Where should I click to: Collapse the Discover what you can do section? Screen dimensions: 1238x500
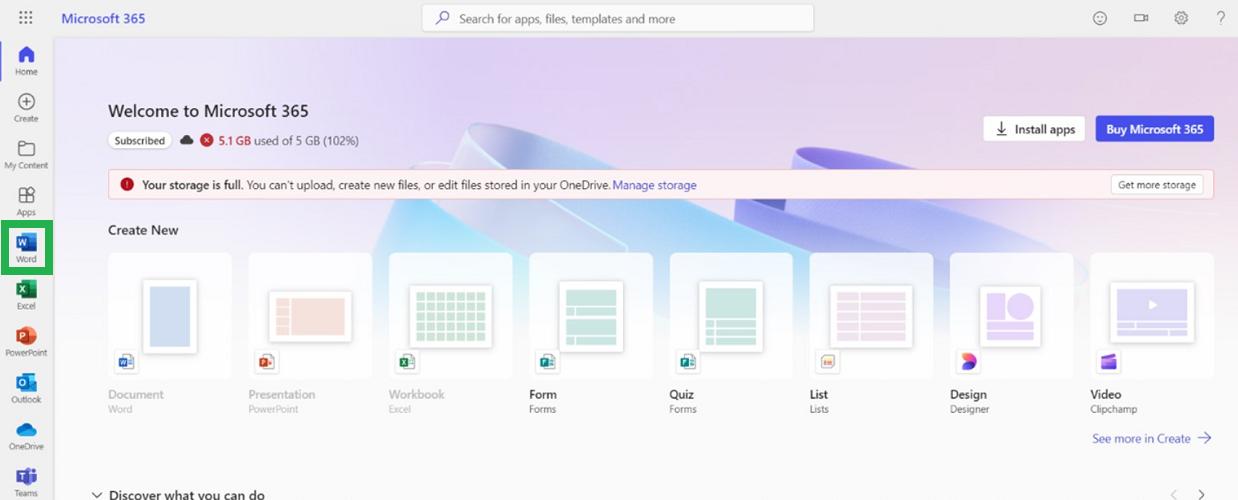pyautogui.click(x=97, y=494)
